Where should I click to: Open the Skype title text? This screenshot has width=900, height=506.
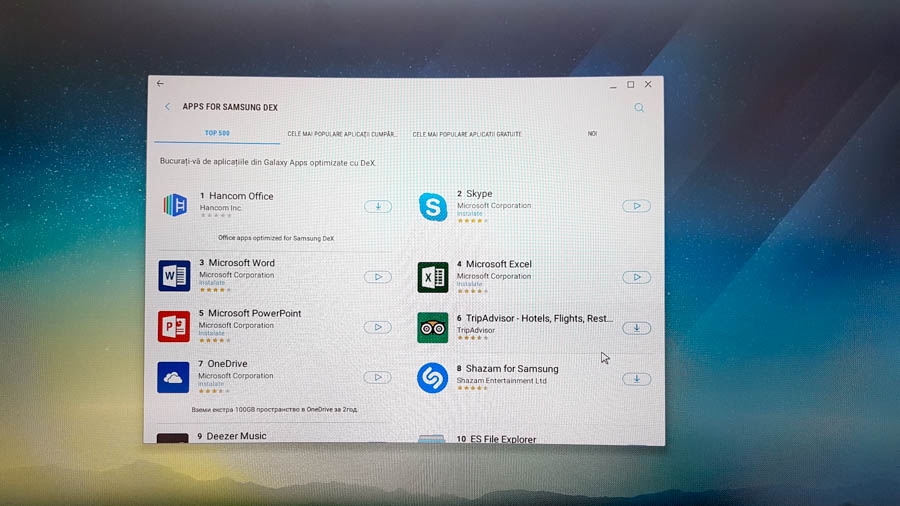pos(479,194)
